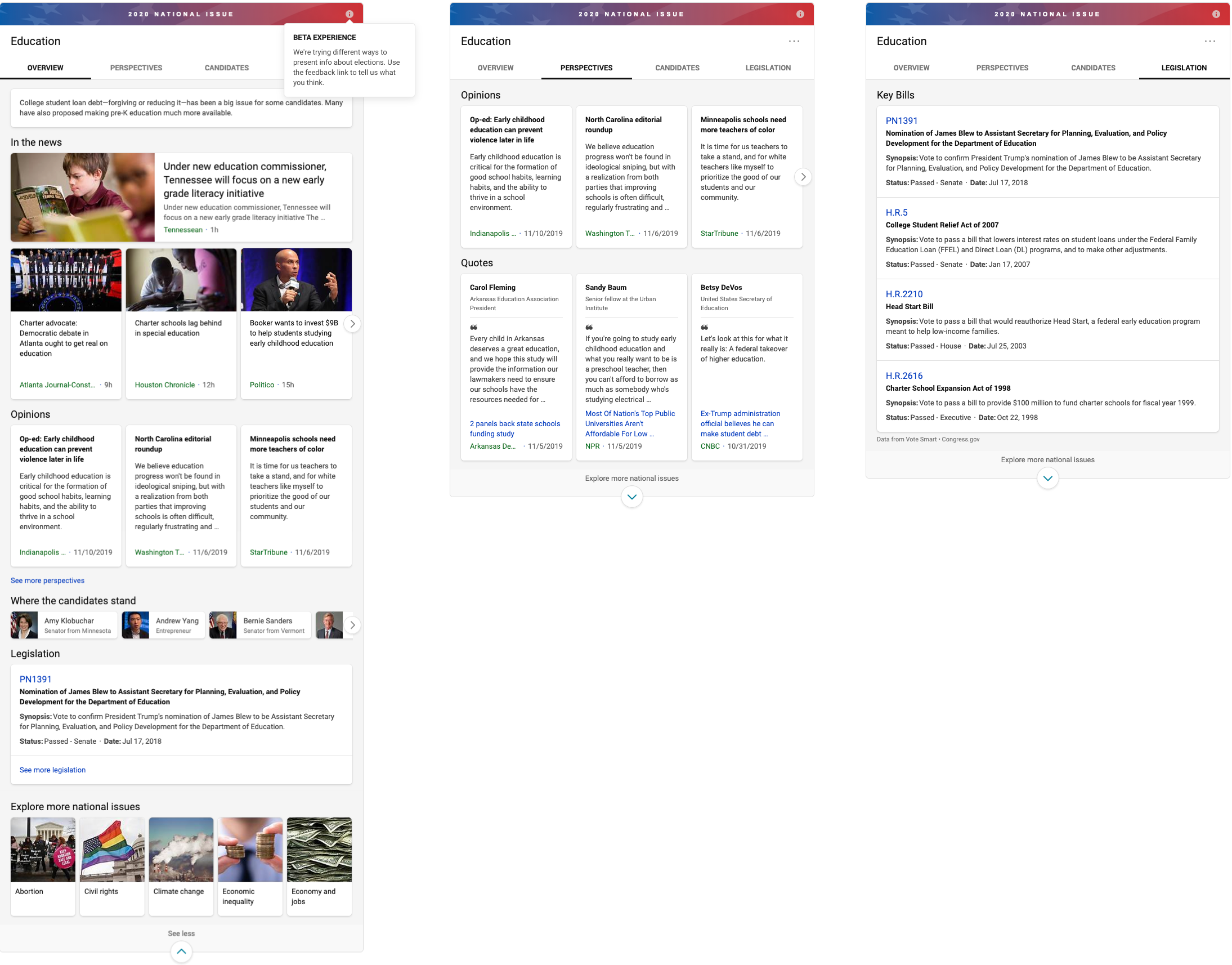The width and height of the screenshot is (1232, 965).
Task: Open the overflow menu on the Legislation card
Action: pos(1210,41)
